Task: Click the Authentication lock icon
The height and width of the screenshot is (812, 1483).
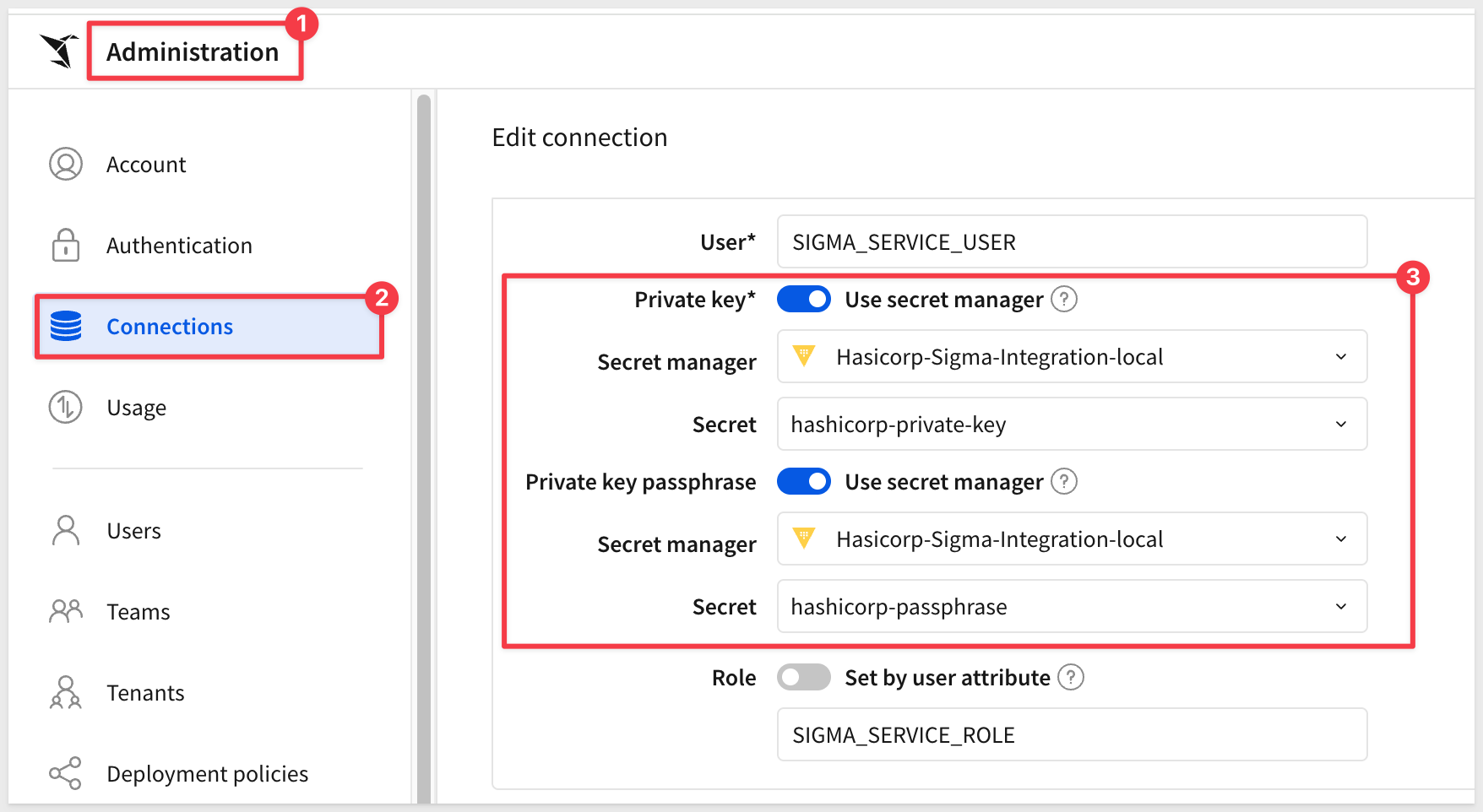Action: pyautogui.click(x=66, y=245)
